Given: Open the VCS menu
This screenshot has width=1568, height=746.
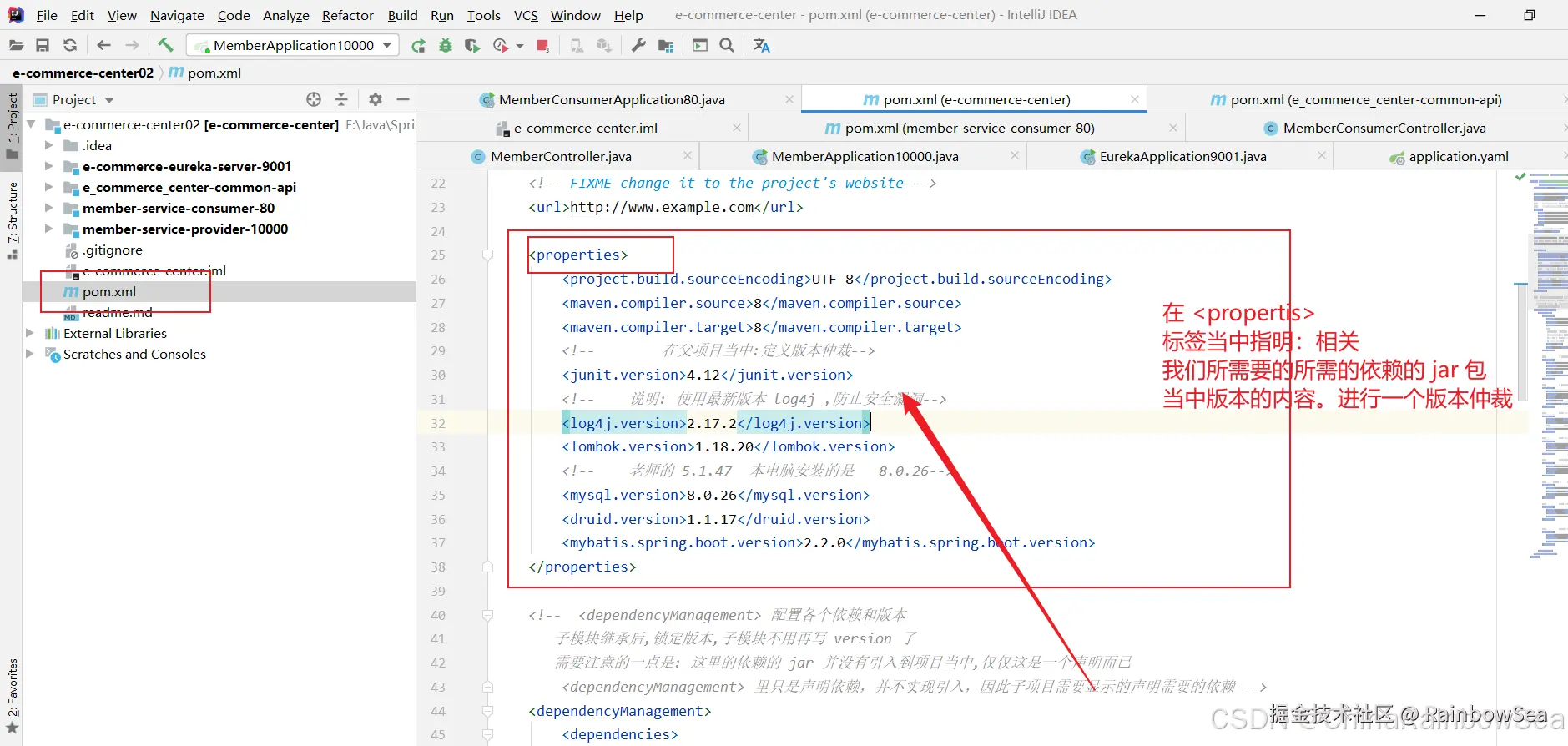Looking at the screenshot, I should point(526,15).
